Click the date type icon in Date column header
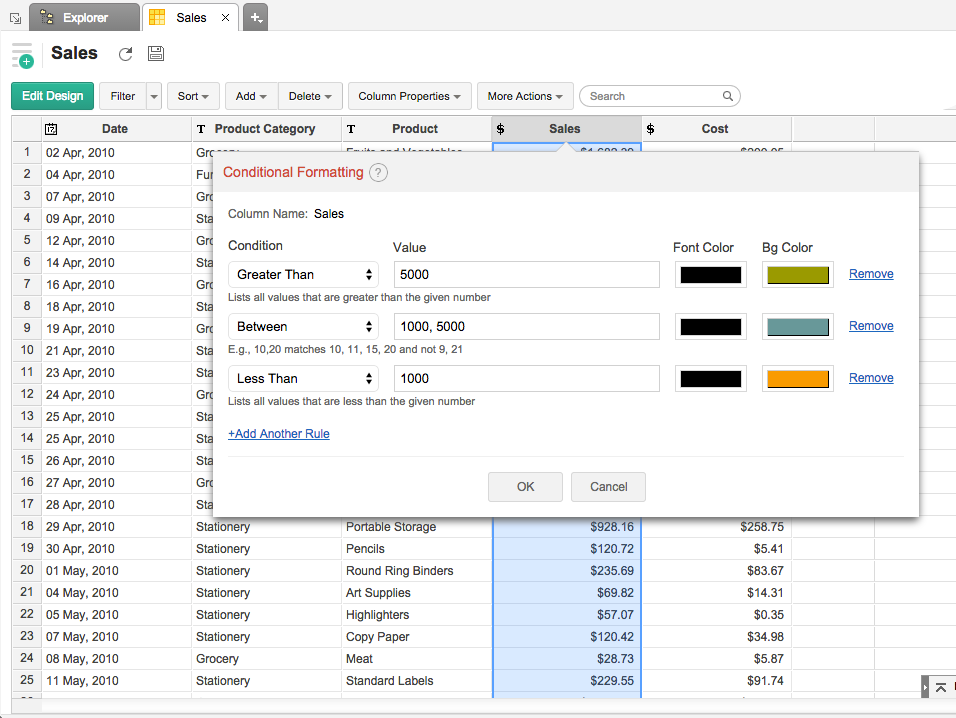The width and height of the screenshot is (956, 718). point(51,129)
